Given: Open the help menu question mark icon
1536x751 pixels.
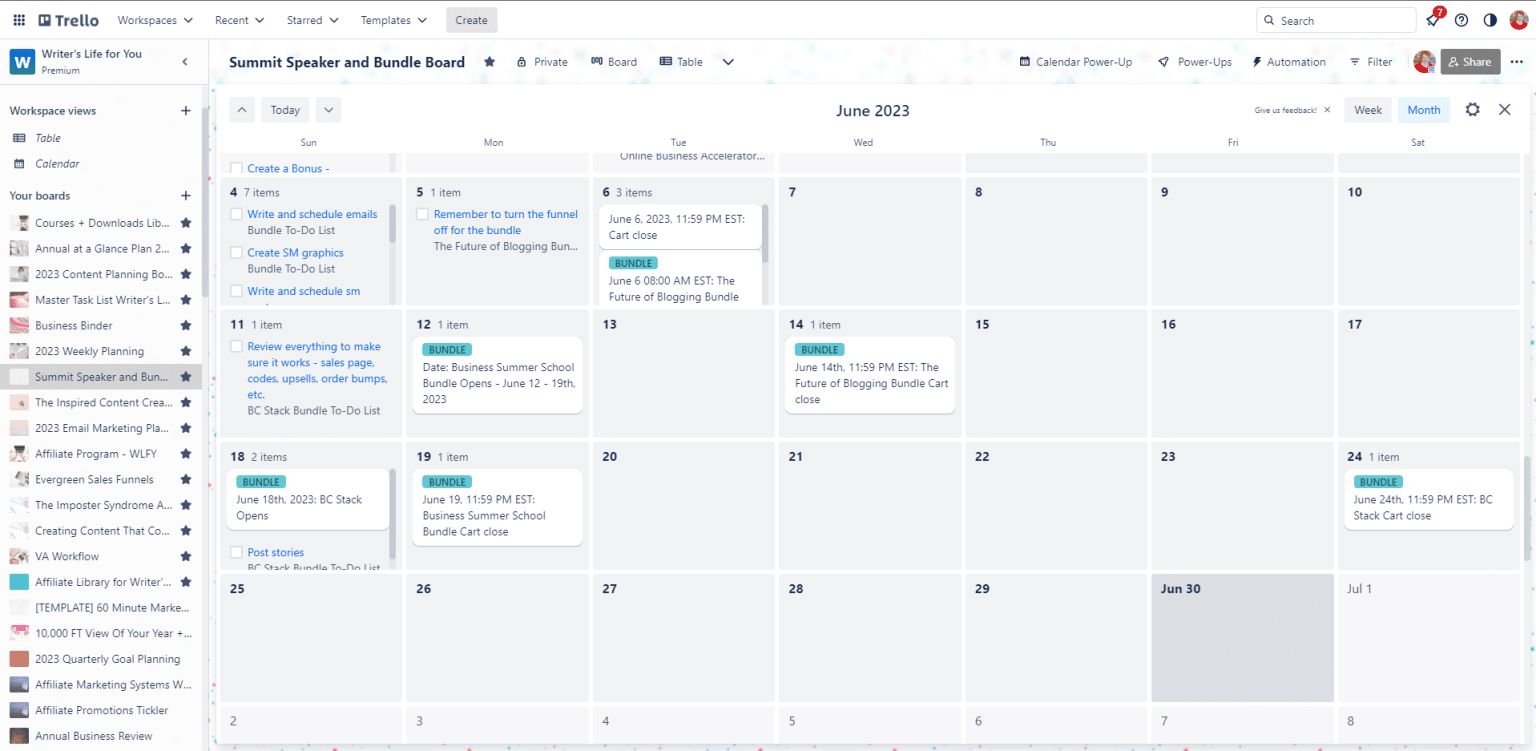Looking at the screenshot, I should [x=1461, y=19].
